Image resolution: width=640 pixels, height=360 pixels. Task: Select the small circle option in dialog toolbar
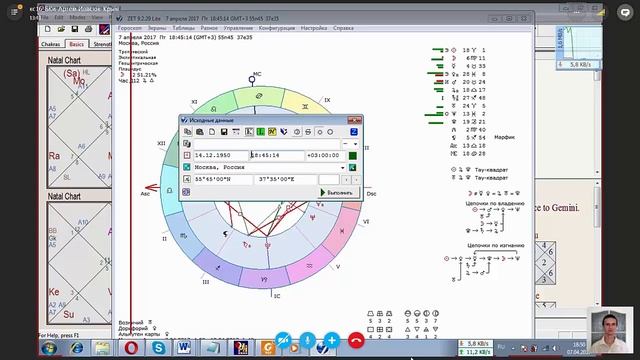point(320,132)
